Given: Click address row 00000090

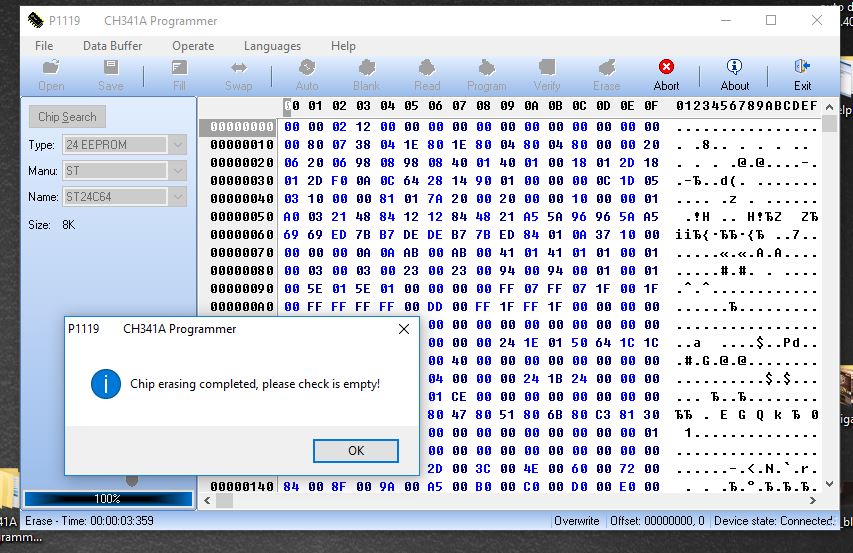Looking at the screenshot, I should point(242,289).
